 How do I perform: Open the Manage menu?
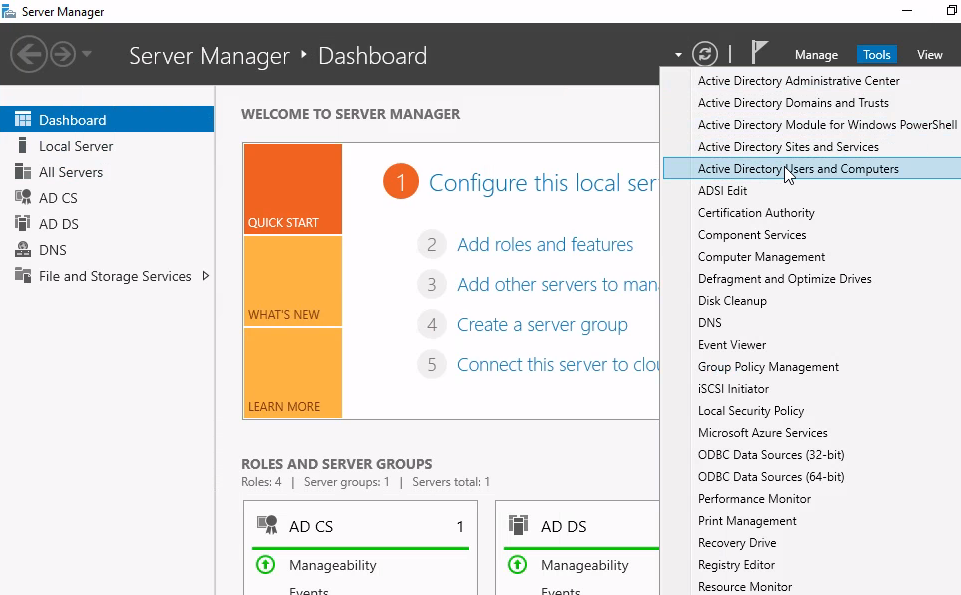click(816, 55)
